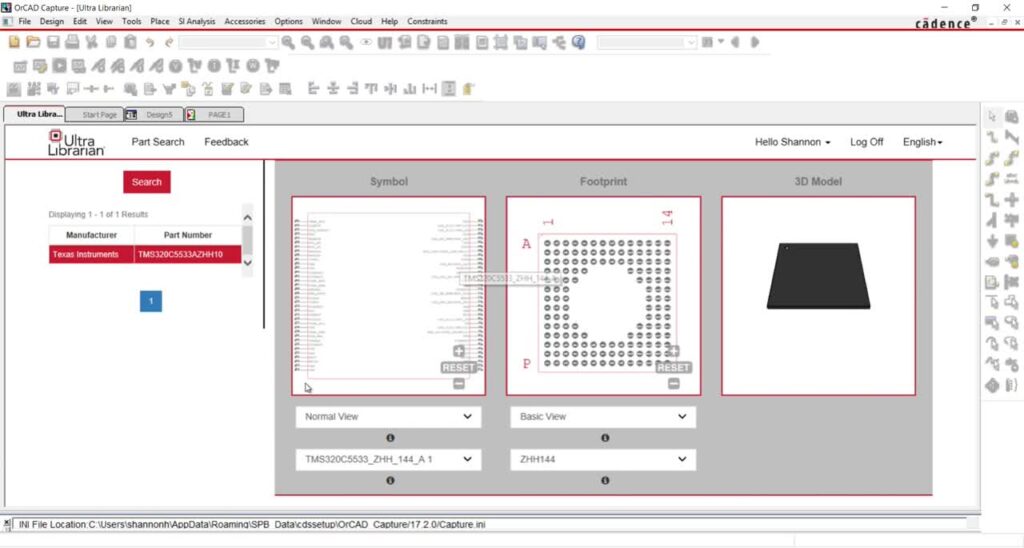
Task: Open the right toolbar search combo box
Action: (647, 42)
